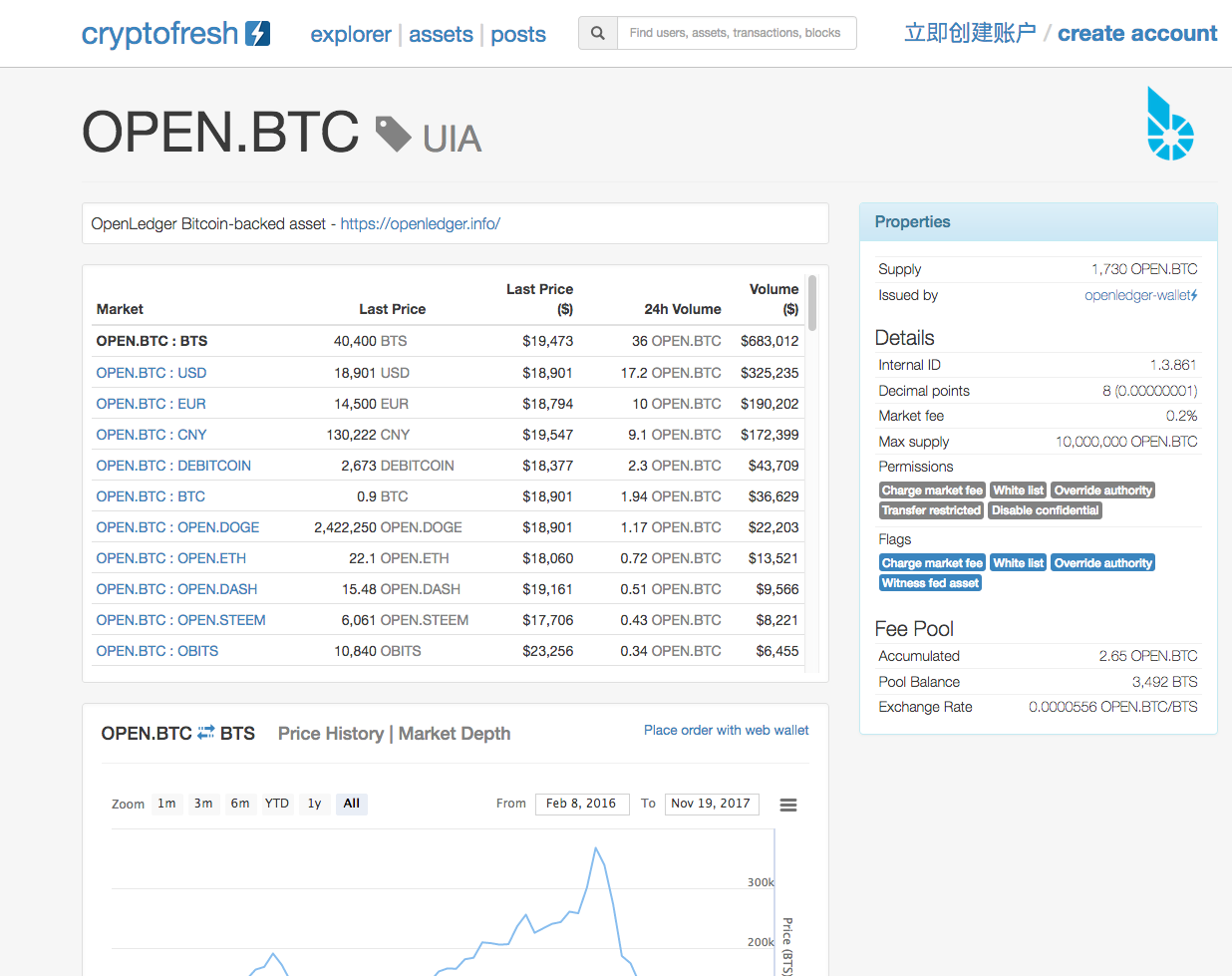Click the From date field Feb 8, 2016
The width and height of the screenshot is (1232, 976).
pos(582,804)
